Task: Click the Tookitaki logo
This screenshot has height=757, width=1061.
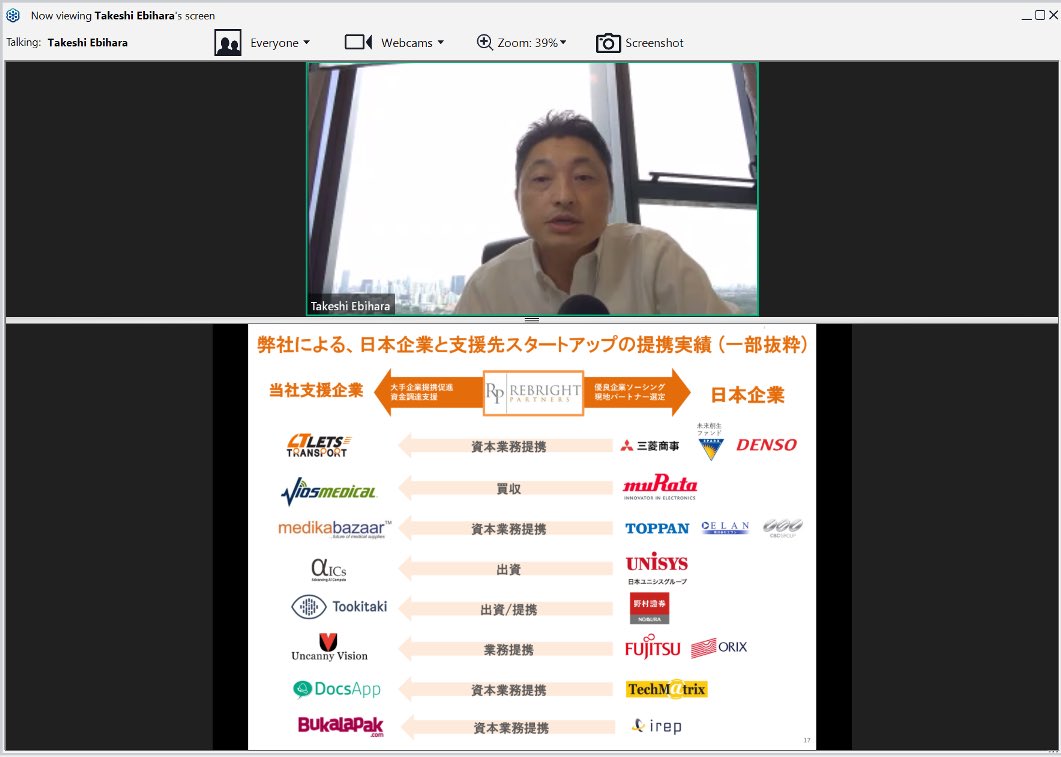Action: (339, 607)
